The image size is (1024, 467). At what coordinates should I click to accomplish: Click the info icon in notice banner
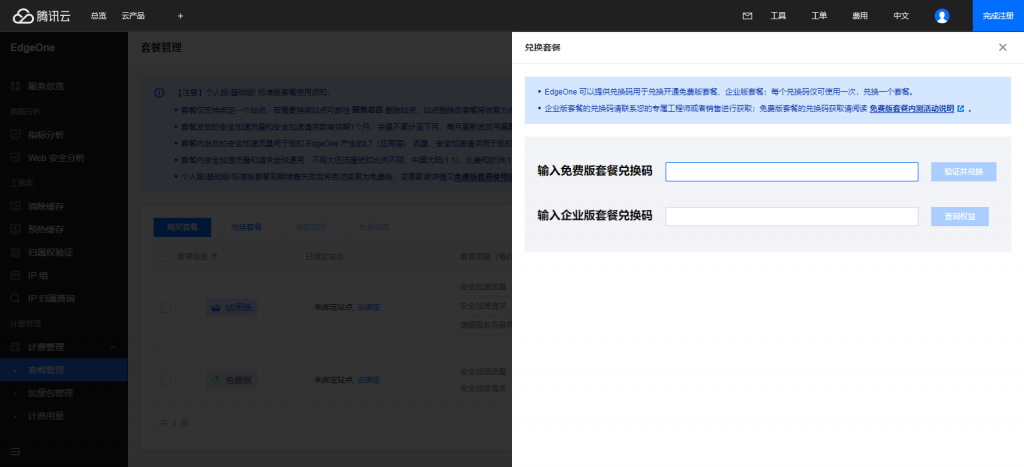coord(159,93)
